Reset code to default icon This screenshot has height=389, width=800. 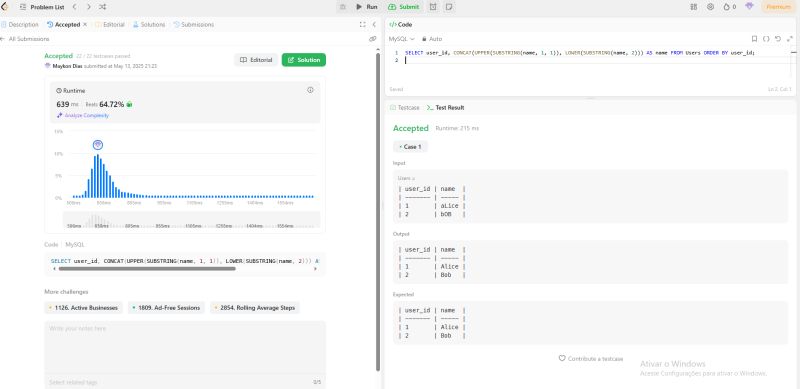coord(778,39)
